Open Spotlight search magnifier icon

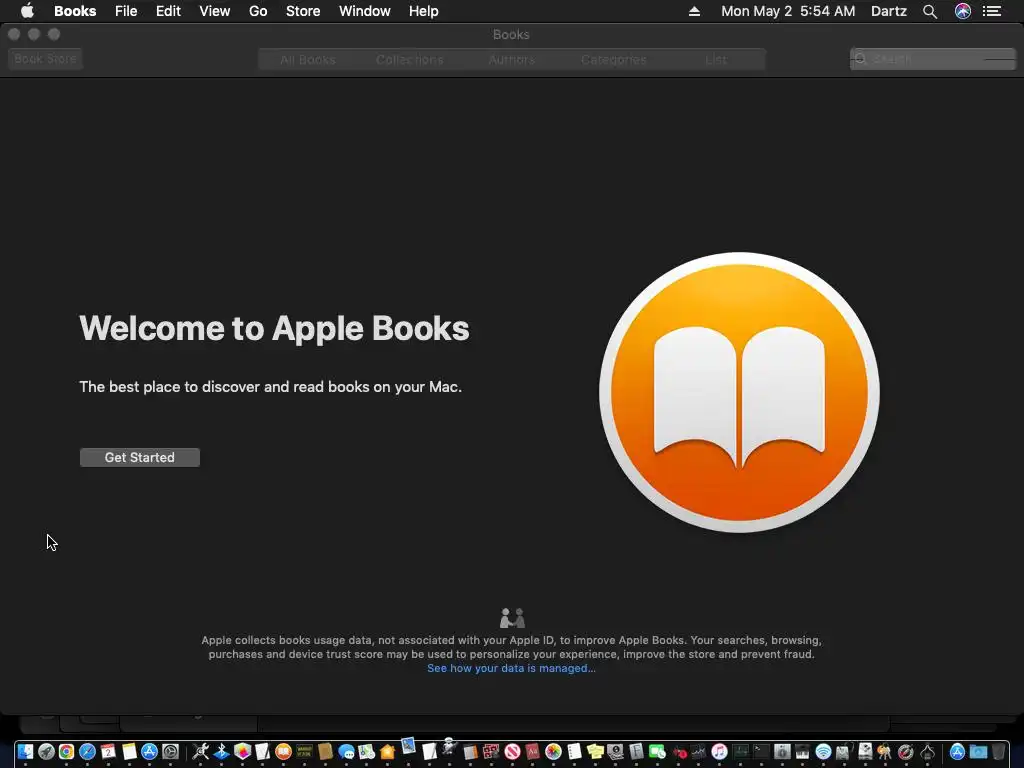click(930, 11)
